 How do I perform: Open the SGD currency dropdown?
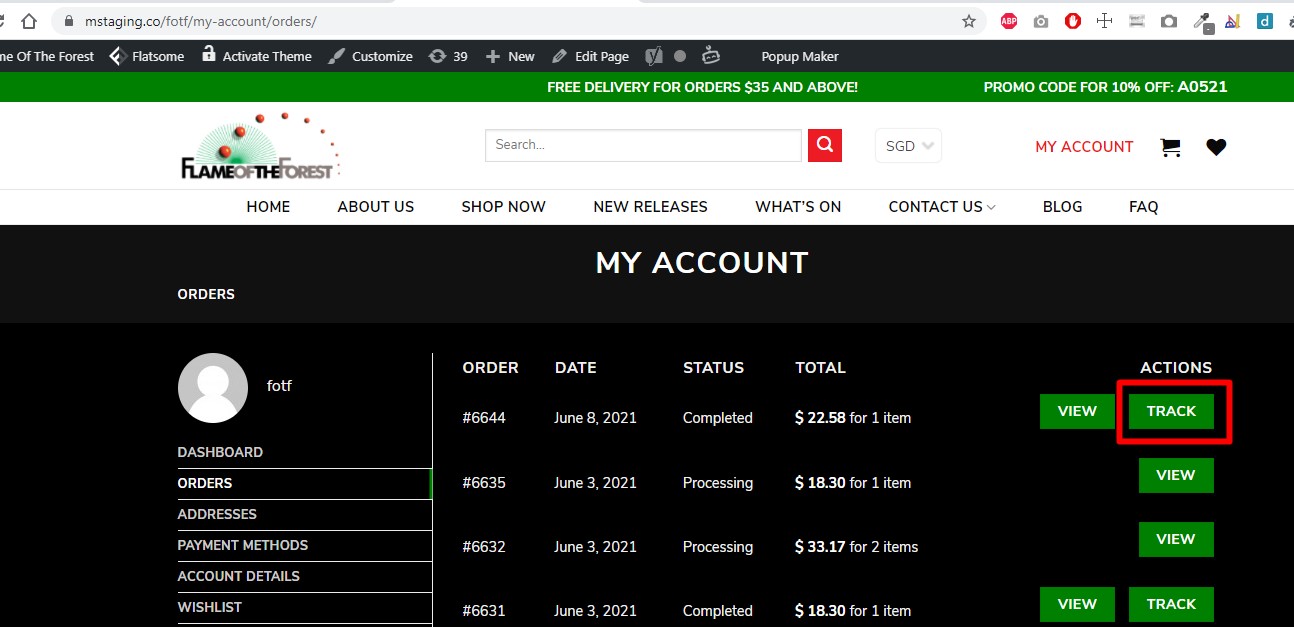908,146
